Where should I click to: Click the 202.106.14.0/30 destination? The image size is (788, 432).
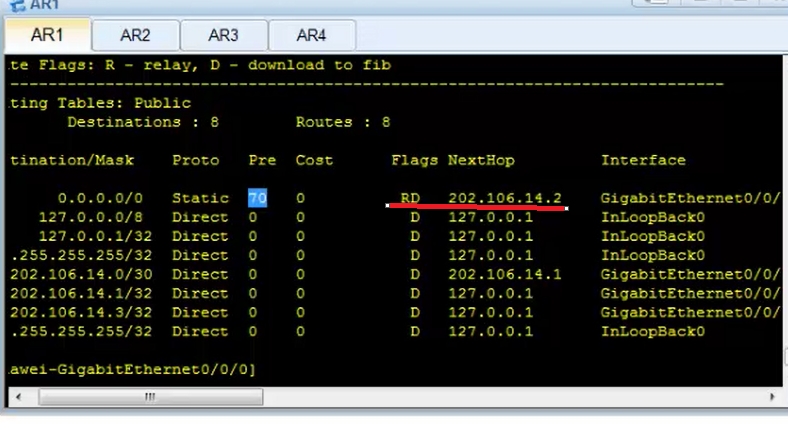click(81, 274)
